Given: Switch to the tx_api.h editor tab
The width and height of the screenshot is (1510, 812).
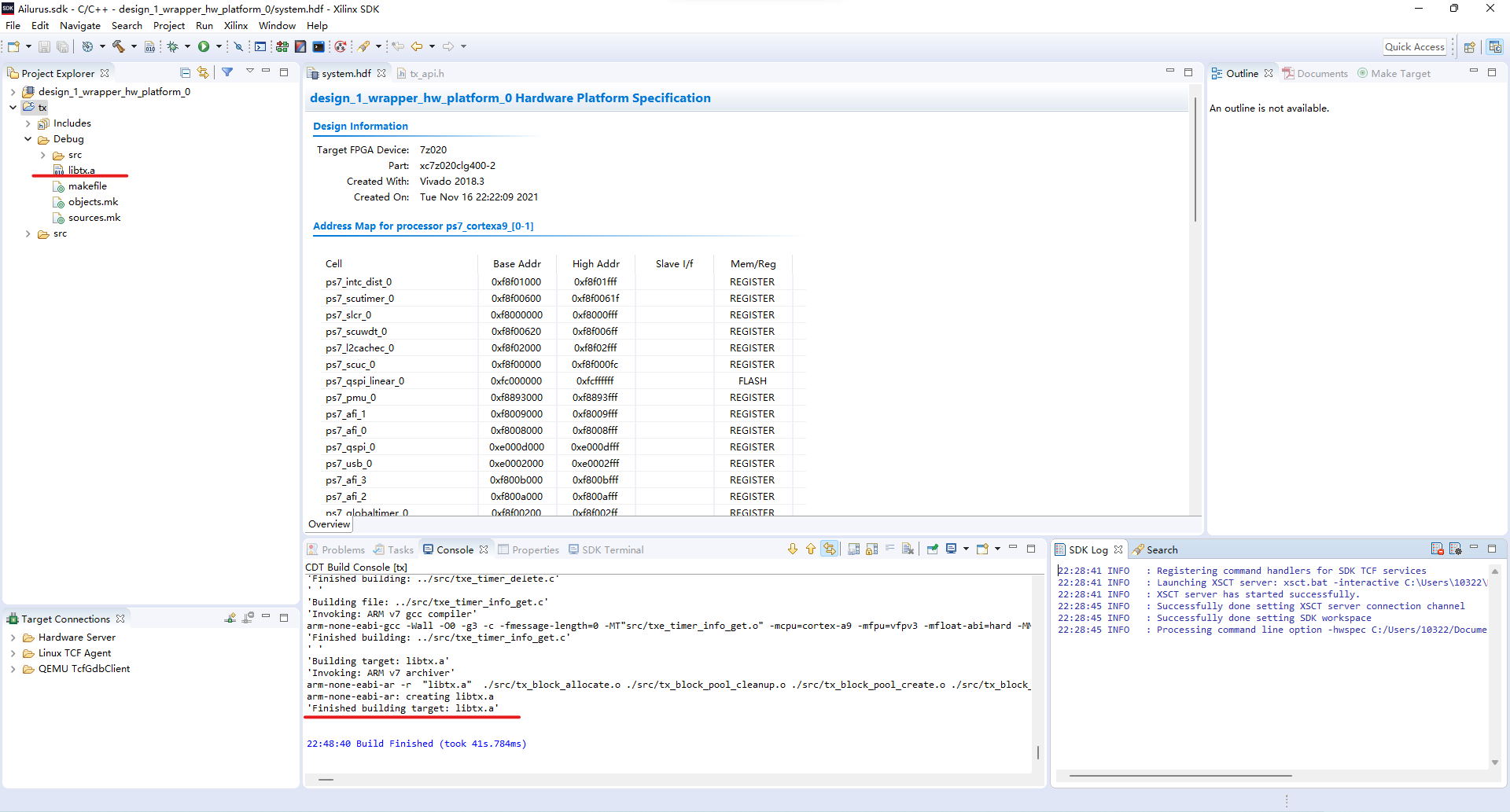Looking at the screenshot, I should tap(426, 73).
